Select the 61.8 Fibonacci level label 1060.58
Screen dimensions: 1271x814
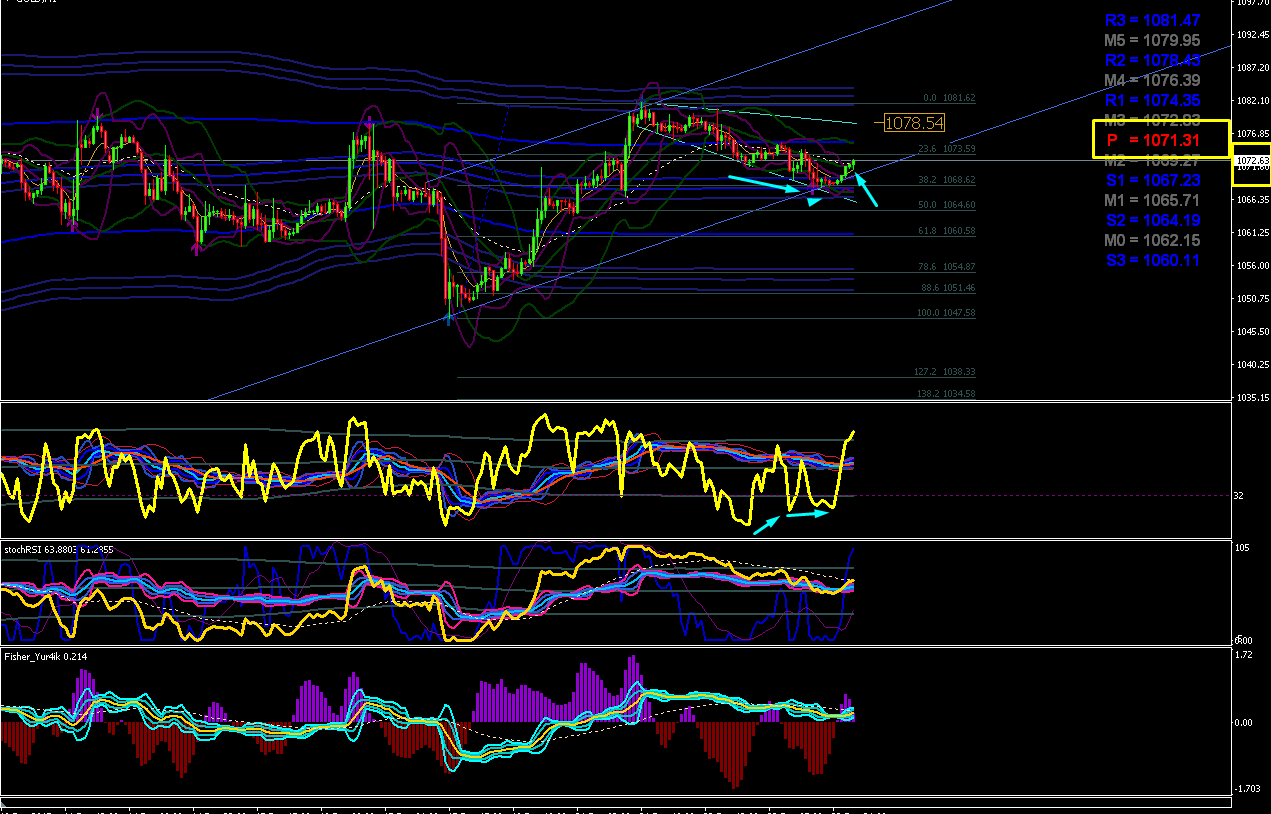point(946,231)
